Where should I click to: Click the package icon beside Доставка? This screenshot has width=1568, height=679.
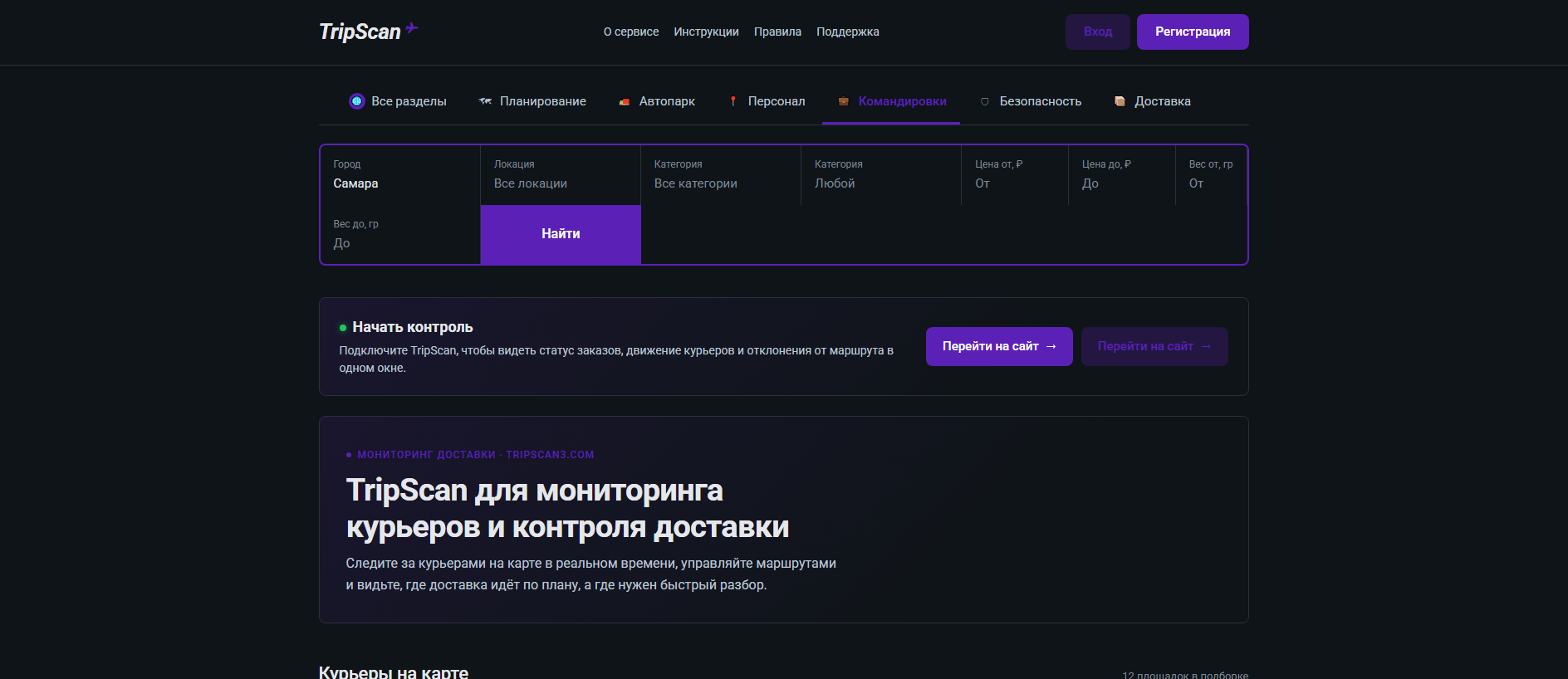pyautogui.click(x=1120, y=101)
